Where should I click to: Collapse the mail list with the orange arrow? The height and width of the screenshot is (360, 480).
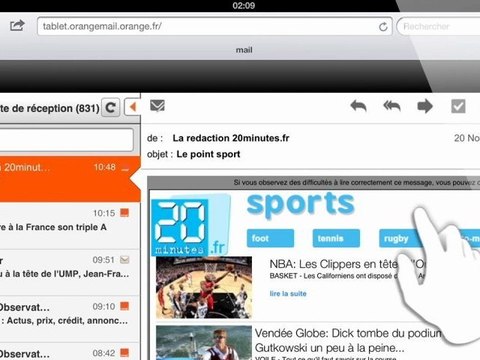pyautogui.click(x=133, y=107)
